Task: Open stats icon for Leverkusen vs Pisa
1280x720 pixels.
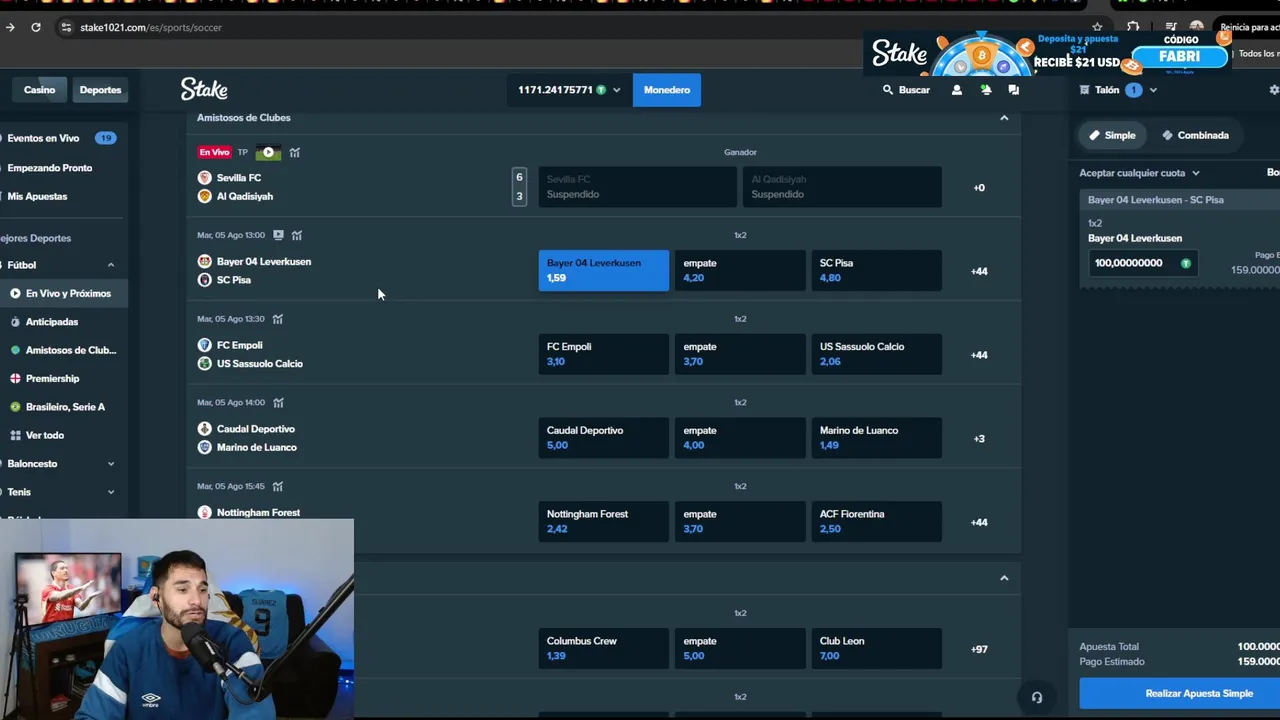Action: [296, 235]
